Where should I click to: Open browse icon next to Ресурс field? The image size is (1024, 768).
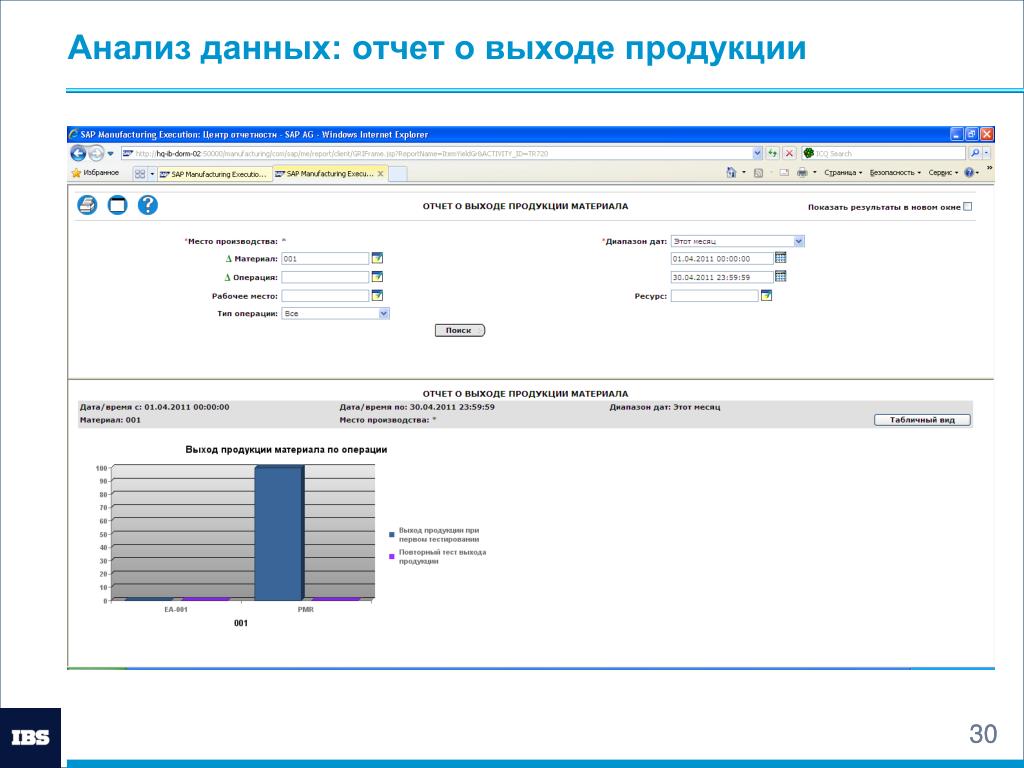coord(767,296)
